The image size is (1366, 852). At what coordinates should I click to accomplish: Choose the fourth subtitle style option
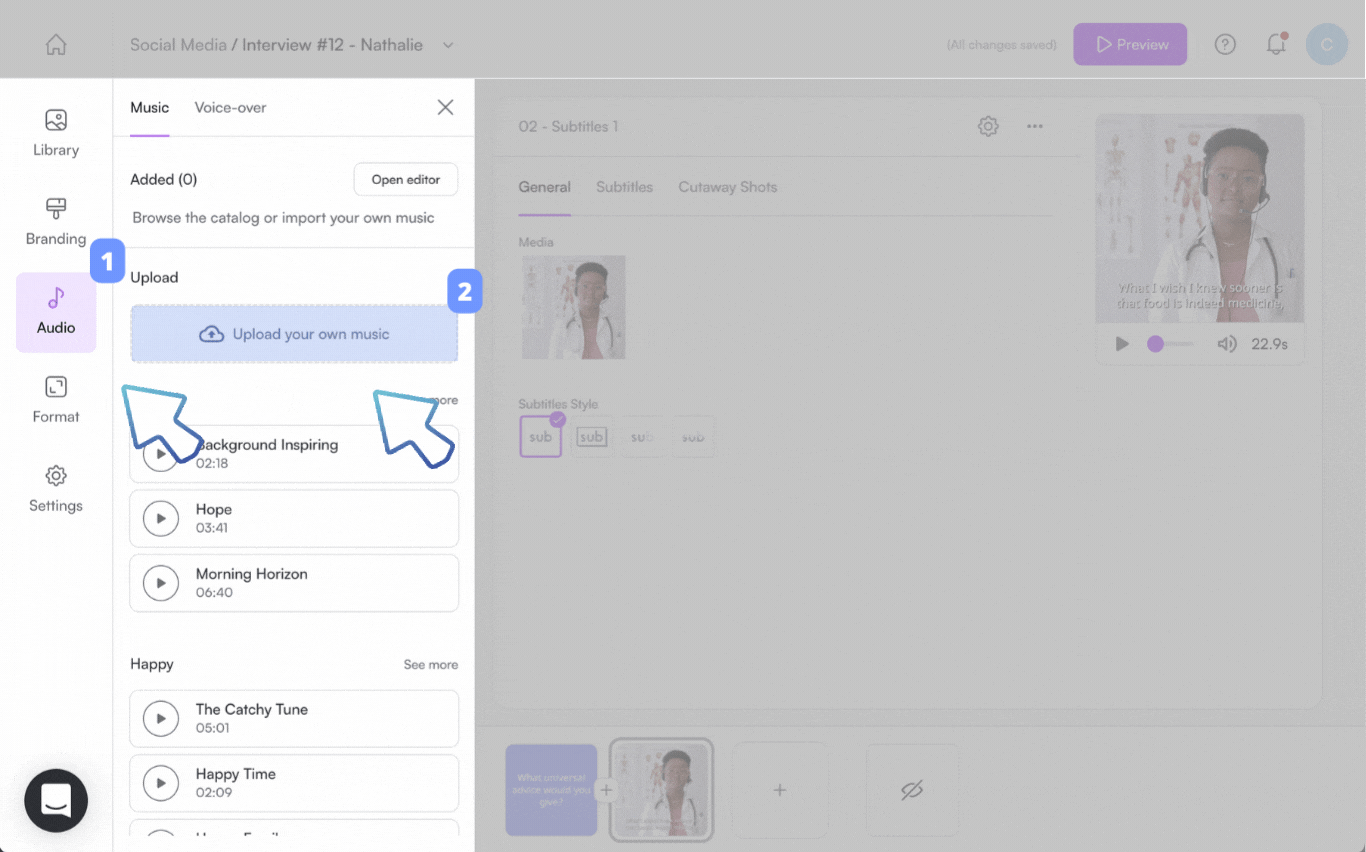693,437
